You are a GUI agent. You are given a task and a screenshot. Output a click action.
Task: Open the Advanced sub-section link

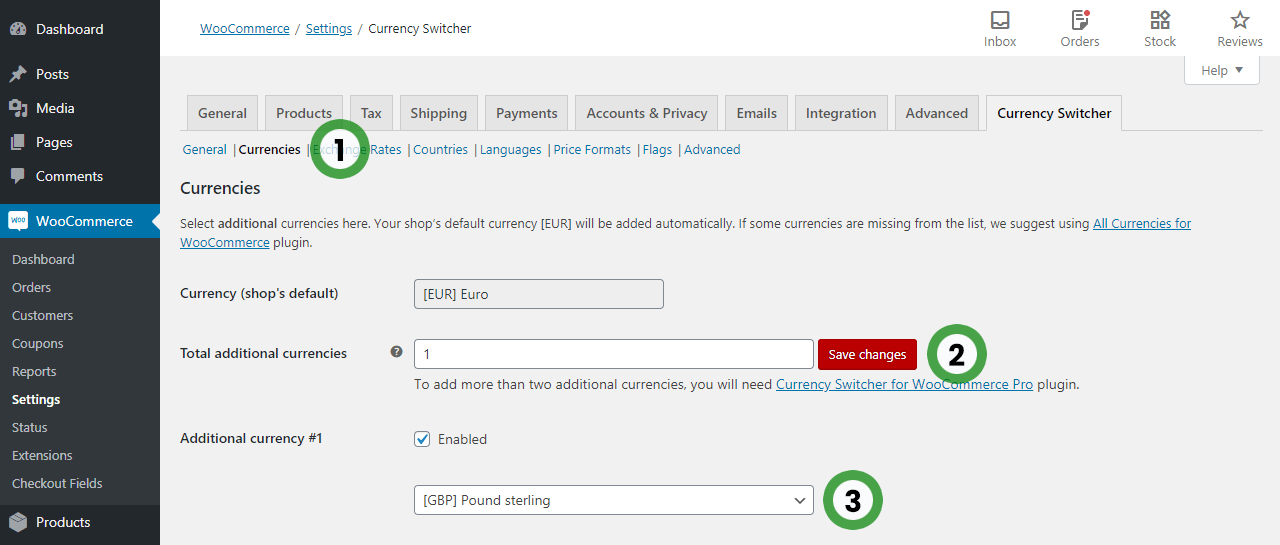pos(712,150)
